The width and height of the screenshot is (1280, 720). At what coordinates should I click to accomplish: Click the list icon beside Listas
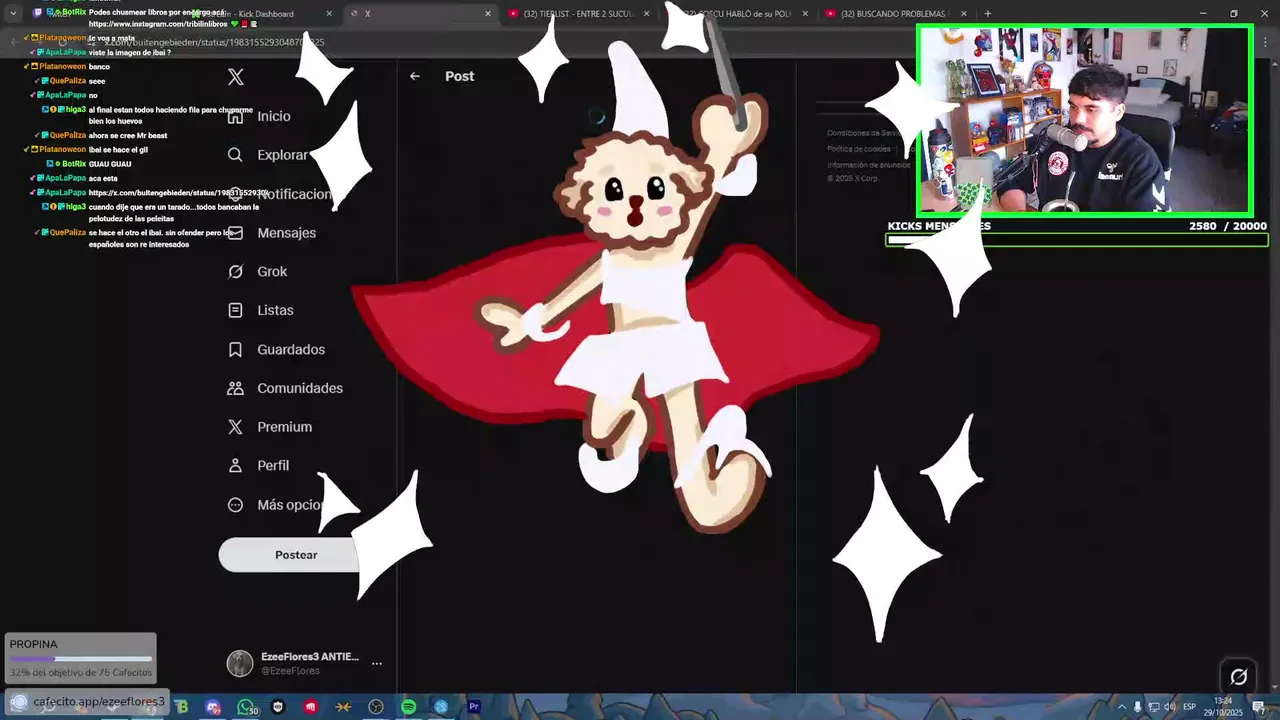click(235, 311)
